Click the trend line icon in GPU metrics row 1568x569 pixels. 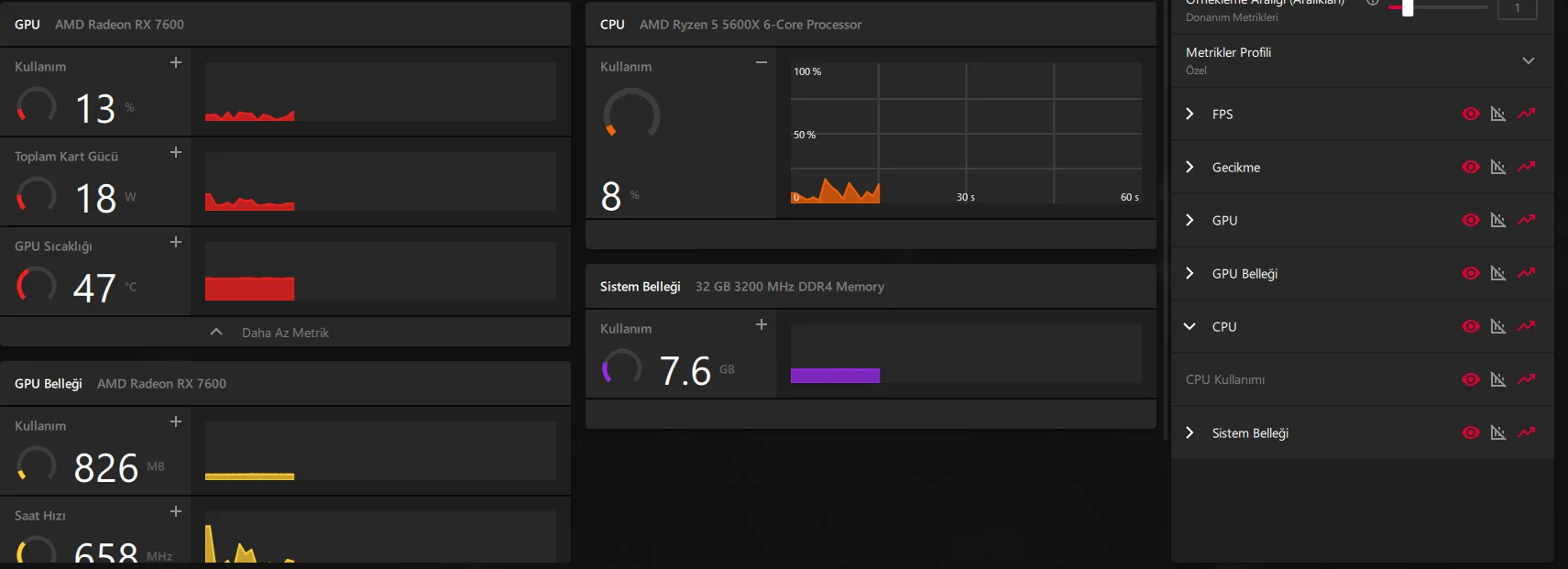(1526, 220)
